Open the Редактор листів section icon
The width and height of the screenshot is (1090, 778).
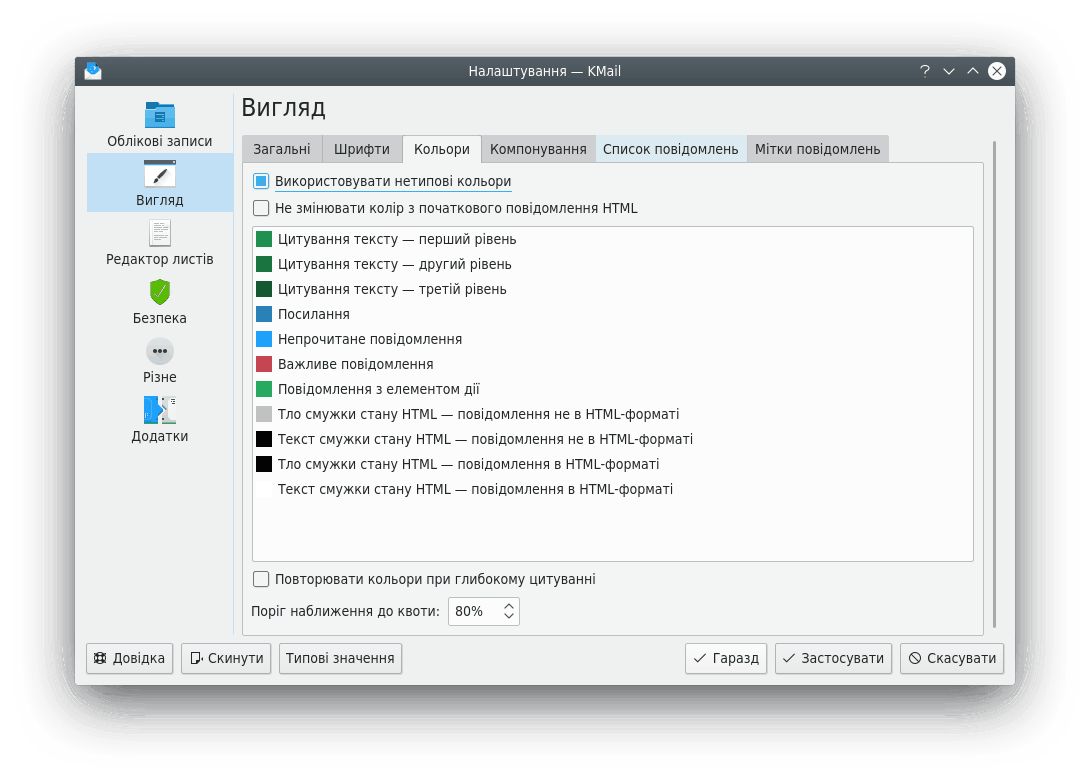160,233
